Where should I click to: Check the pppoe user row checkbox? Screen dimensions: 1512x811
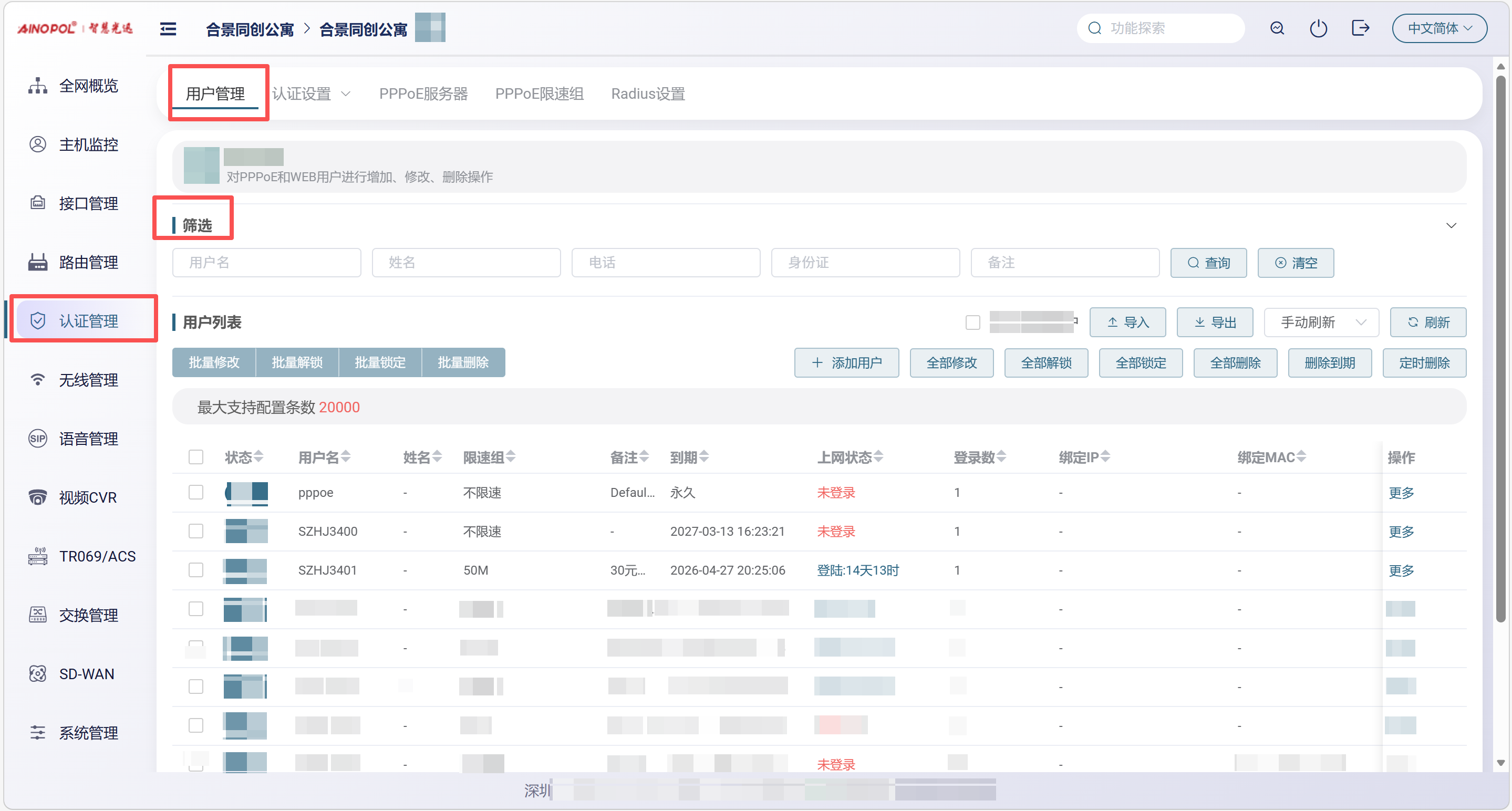pyautogui.click(x=196, y=492)
